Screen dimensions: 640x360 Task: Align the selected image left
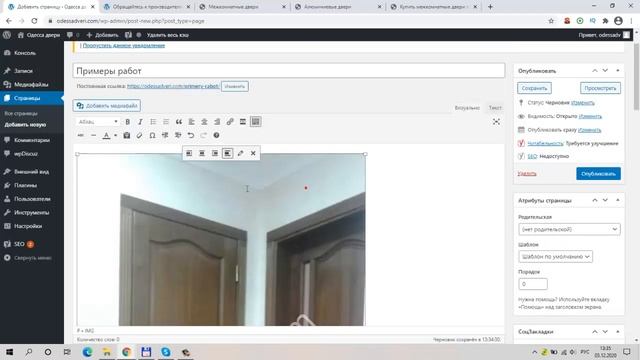pyautogui.click(x=189, y=153)
